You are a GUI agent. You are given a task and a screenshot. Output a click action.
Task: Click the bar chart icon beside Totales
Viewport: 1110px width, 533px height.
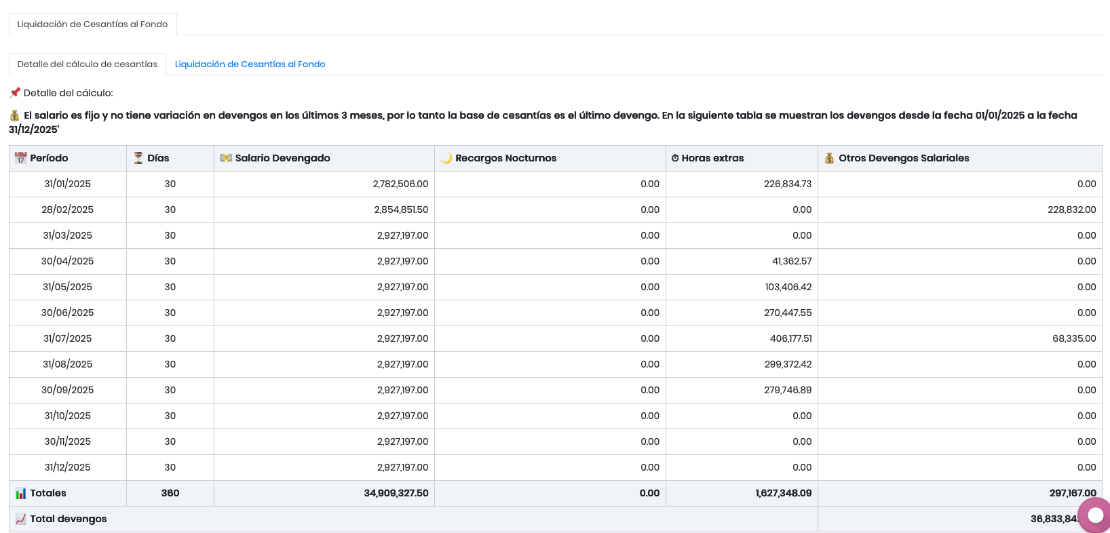(x=20, y=493)
